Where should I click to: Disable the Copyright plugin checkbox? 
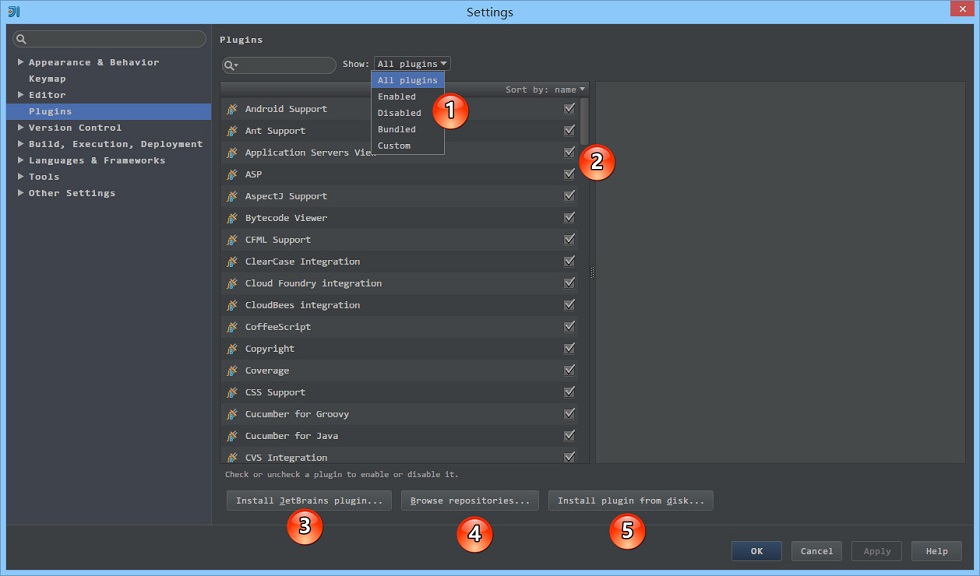point(569,348)
